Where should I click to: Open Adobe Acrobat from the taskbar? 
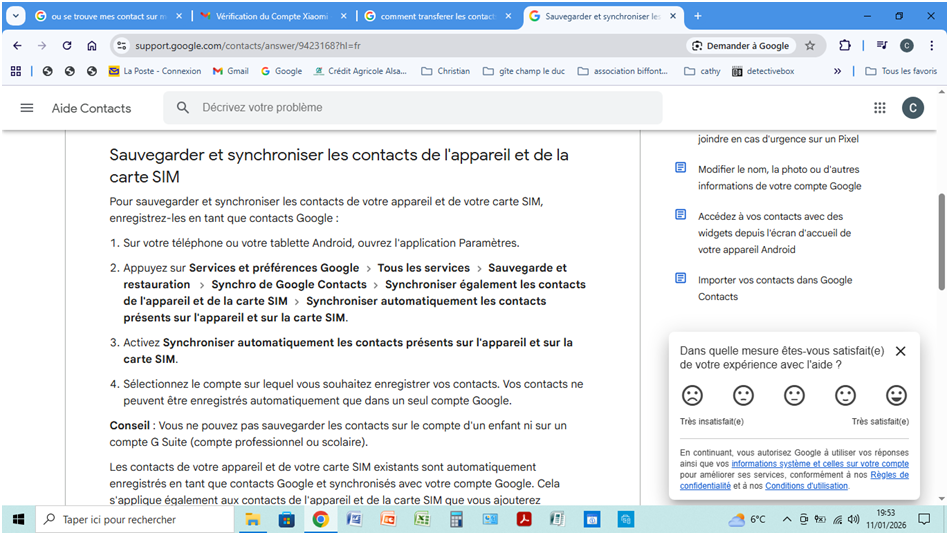(x=522, y=519)
